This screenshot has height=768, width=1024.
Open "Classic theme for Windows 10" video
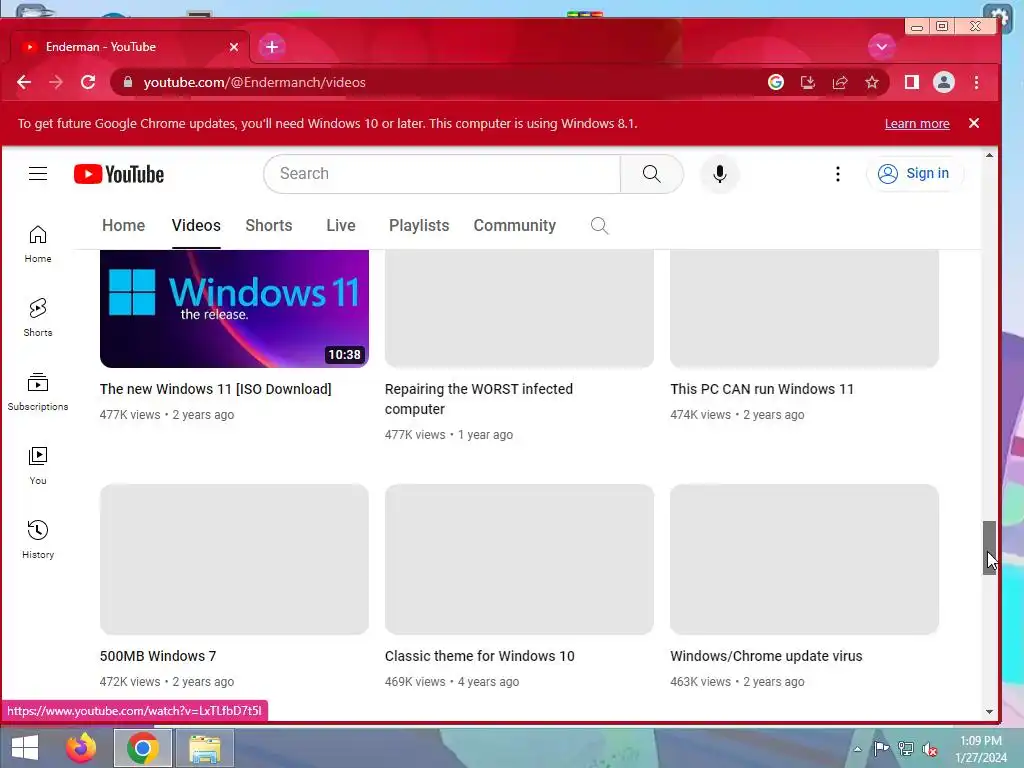click(479, 656)
